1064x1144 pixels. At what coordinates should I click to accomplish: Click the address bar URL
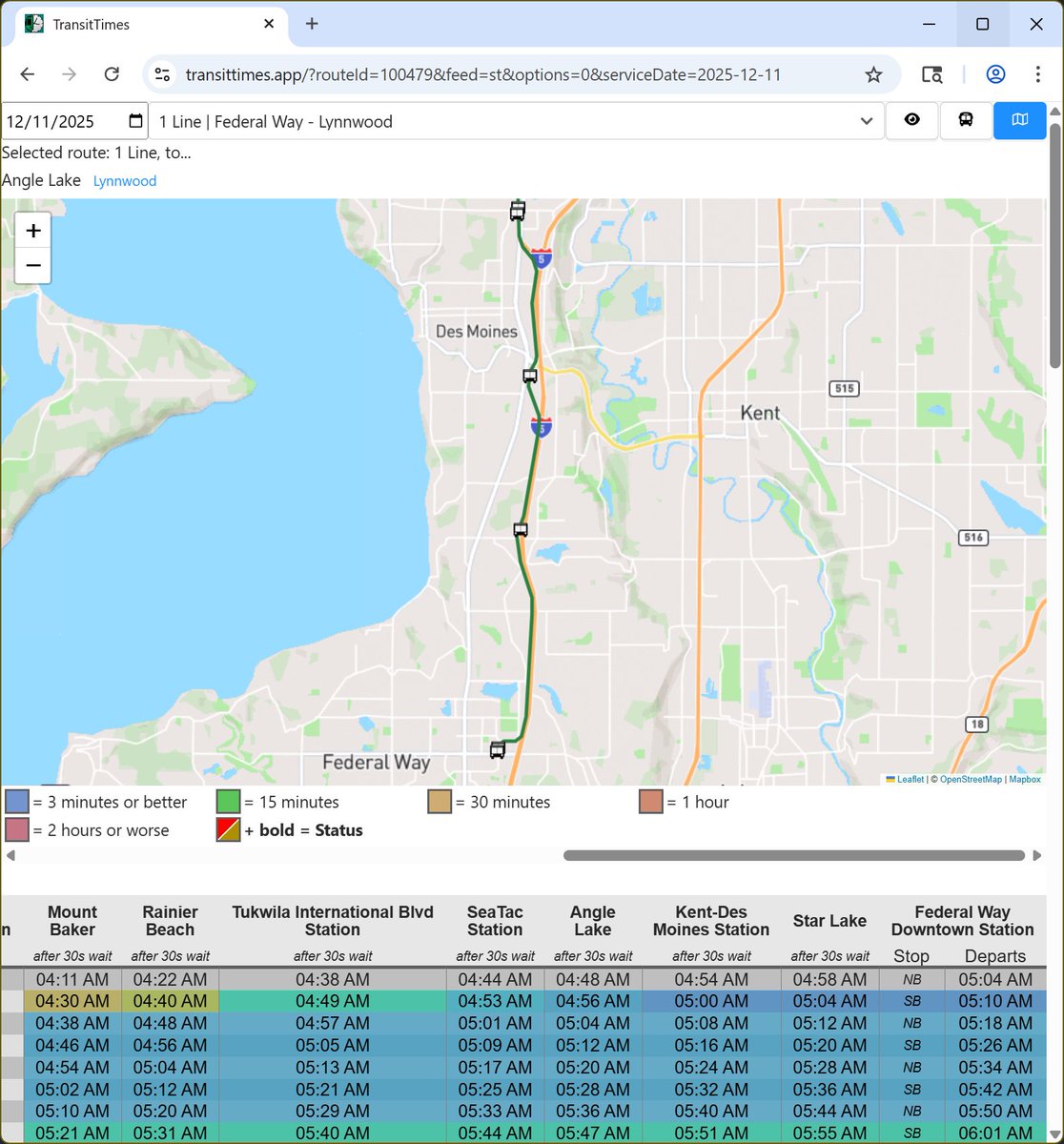(483, 74)
